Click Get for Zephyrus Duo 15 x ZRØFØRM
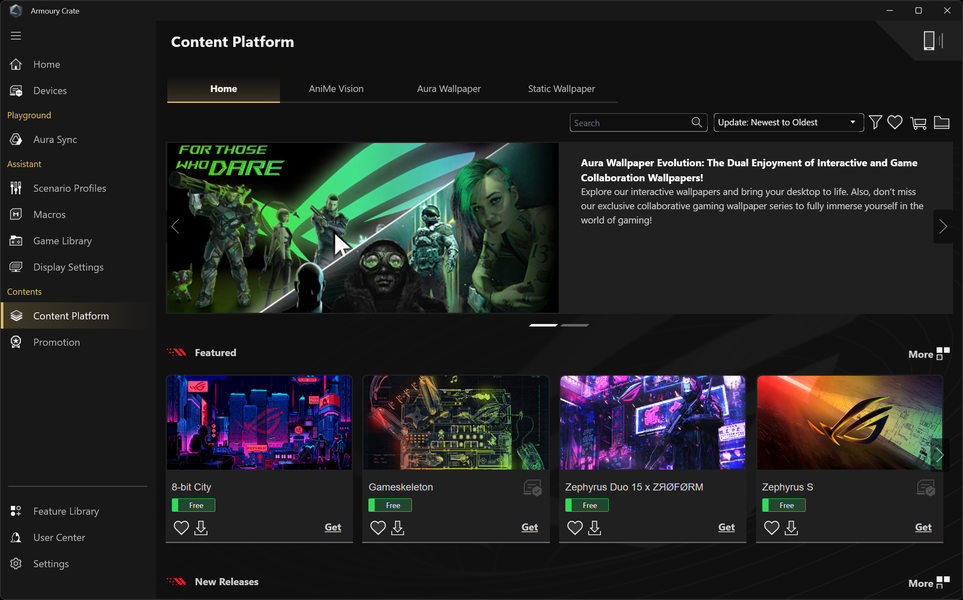 (x=727, y=527)
